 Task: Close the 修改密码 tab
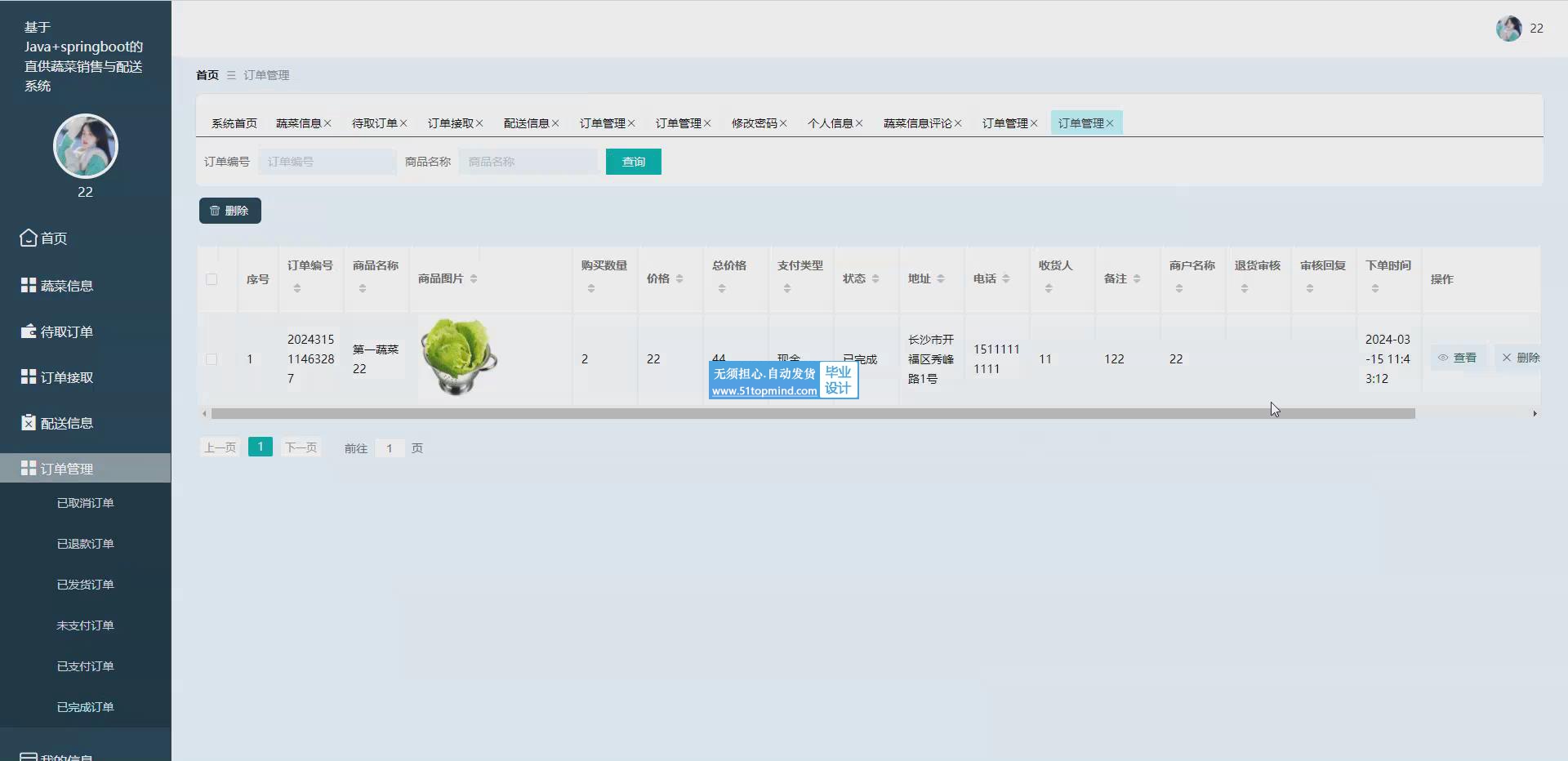point(783,123)
